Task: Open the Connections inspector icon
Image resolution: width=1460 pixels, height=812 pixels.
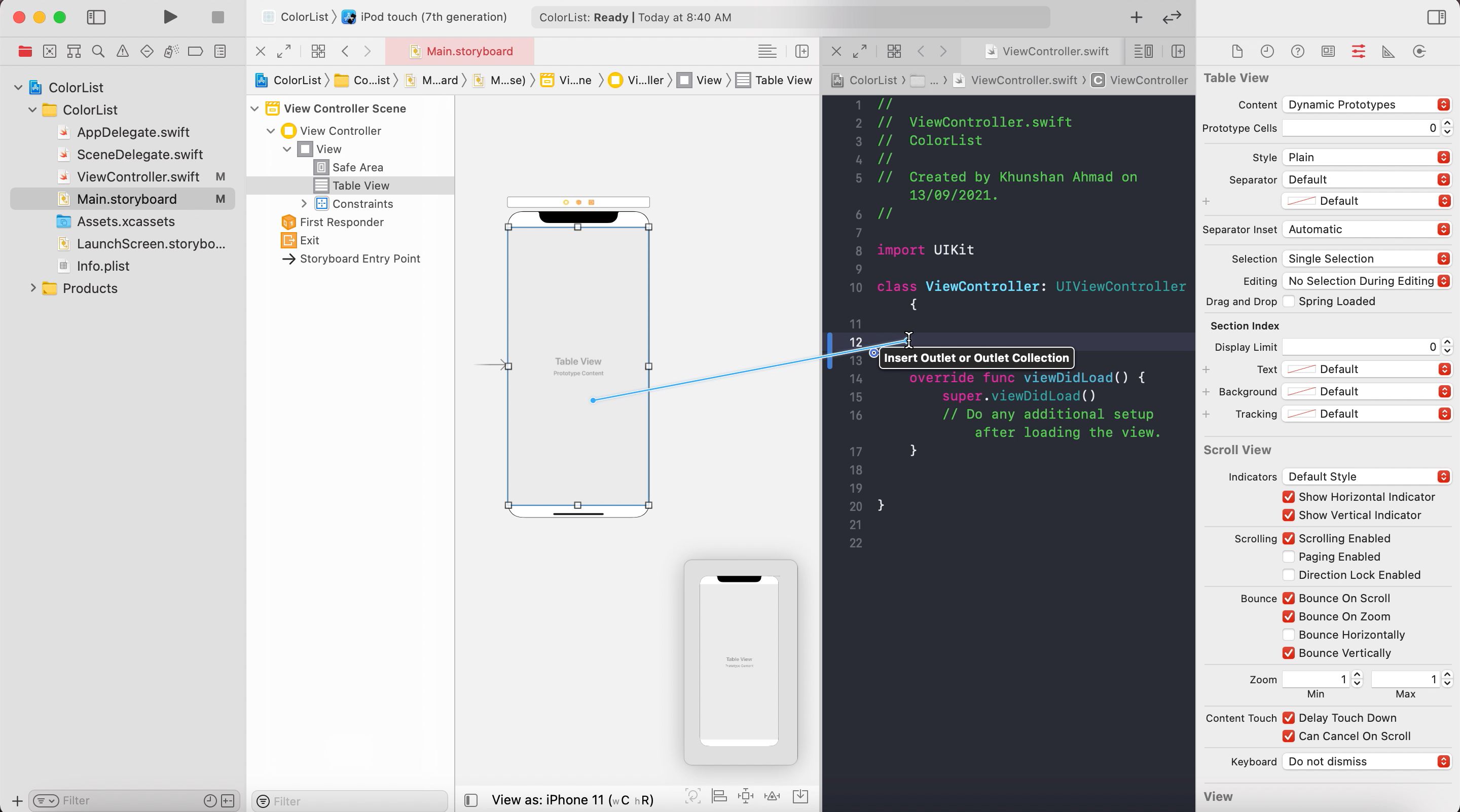Action: pyautogui.click(x=1418, y=52)
